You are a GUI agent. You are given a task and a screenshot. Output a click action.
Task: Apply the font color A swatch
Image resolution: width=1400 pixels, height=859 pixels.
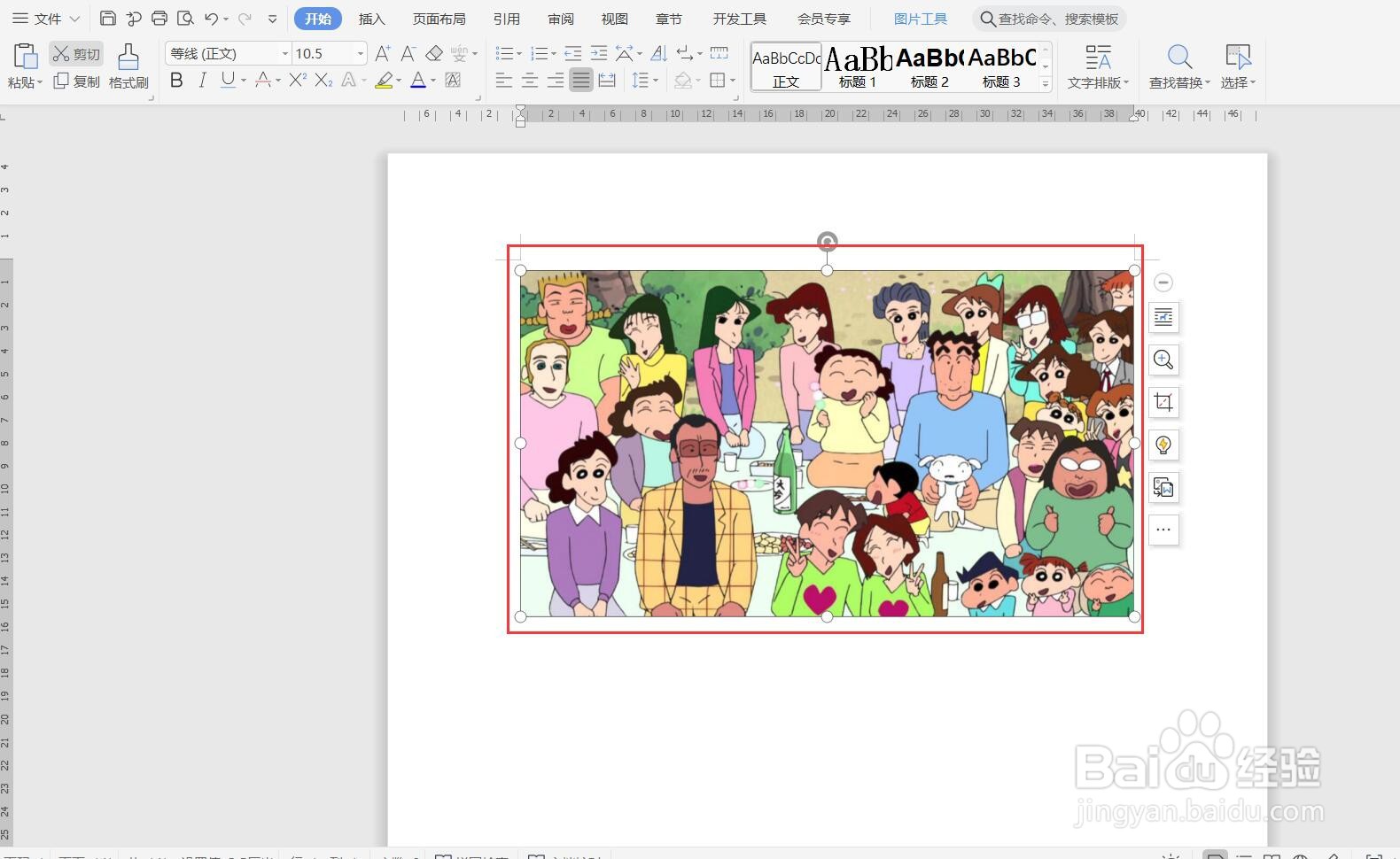coord(418,81)
